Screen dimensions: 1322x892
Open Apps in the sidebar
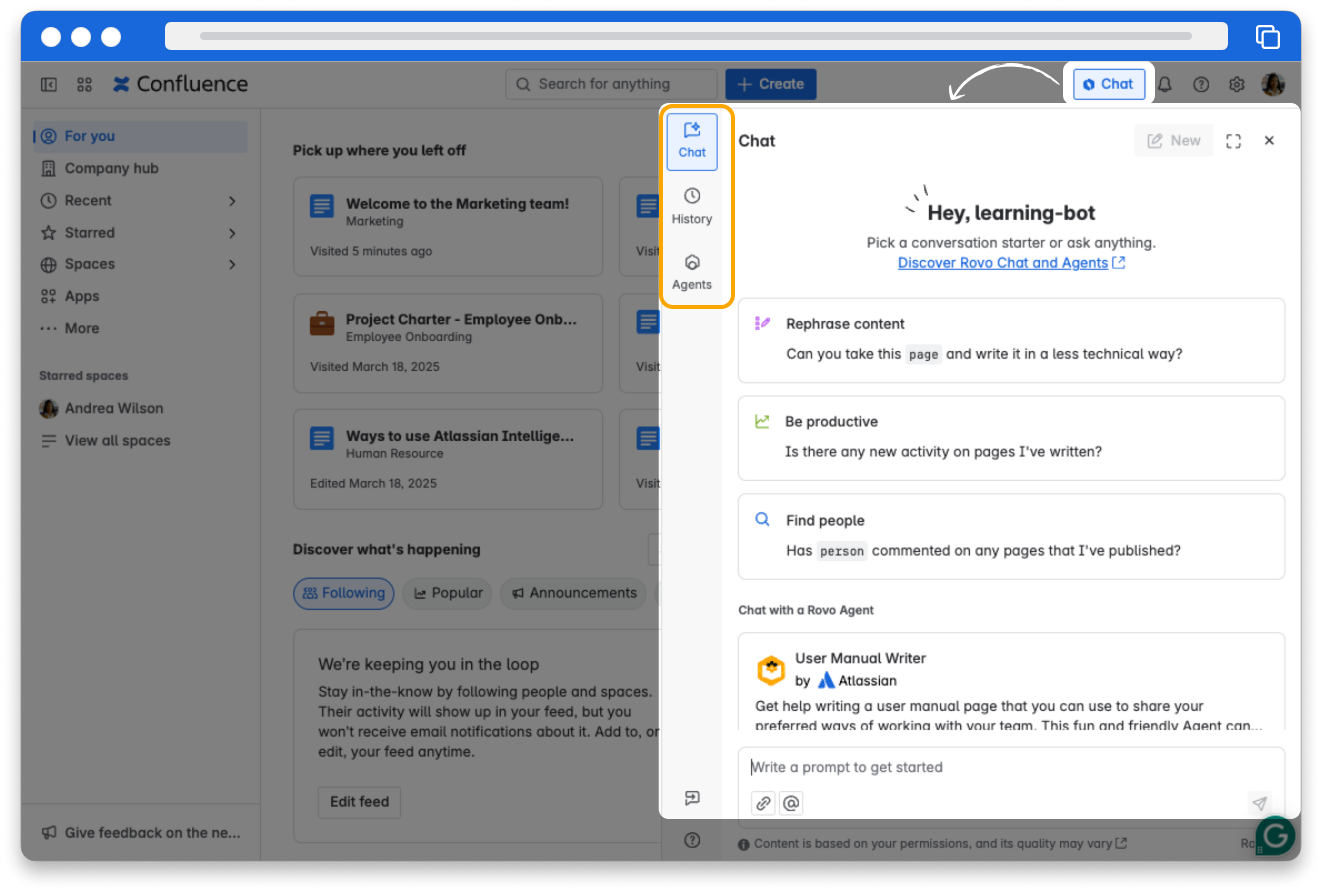(141, 297)
